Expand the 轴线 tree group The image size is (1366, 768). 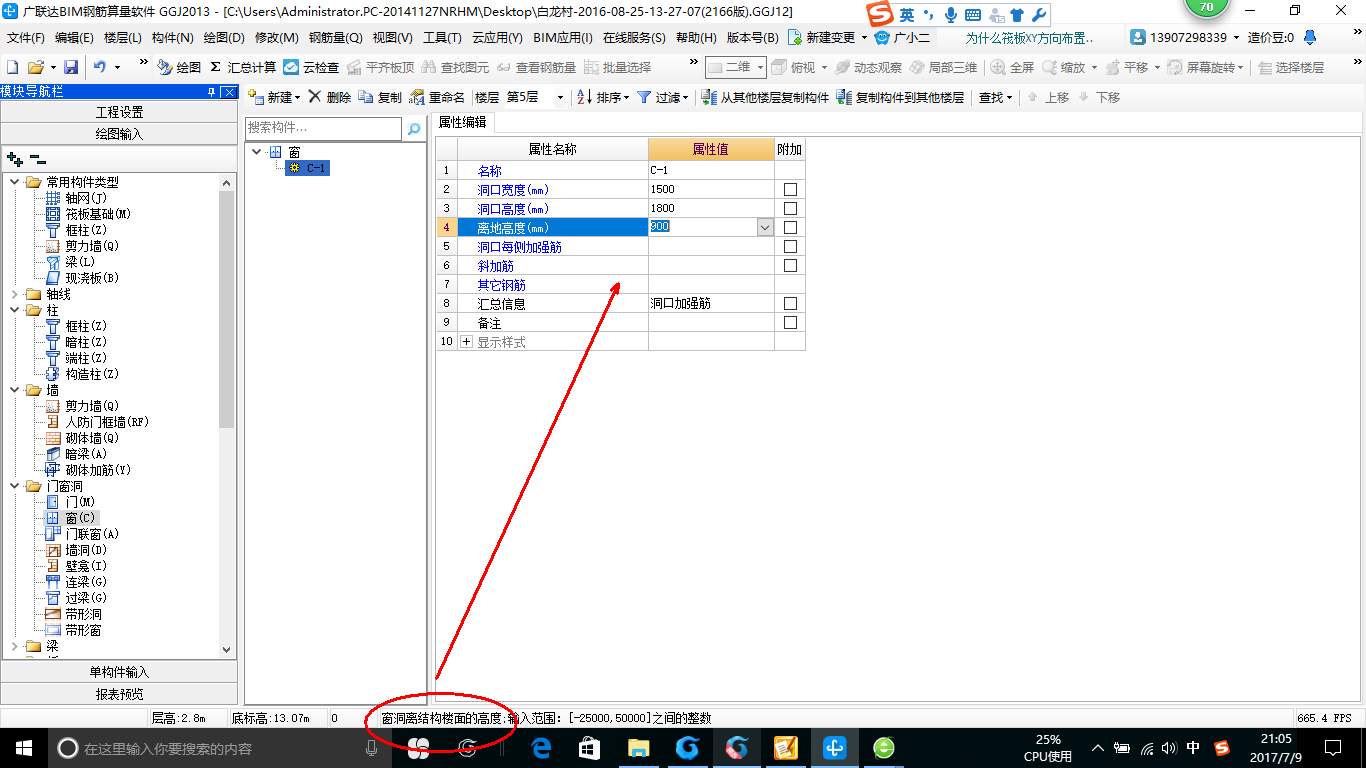(15, 294)
